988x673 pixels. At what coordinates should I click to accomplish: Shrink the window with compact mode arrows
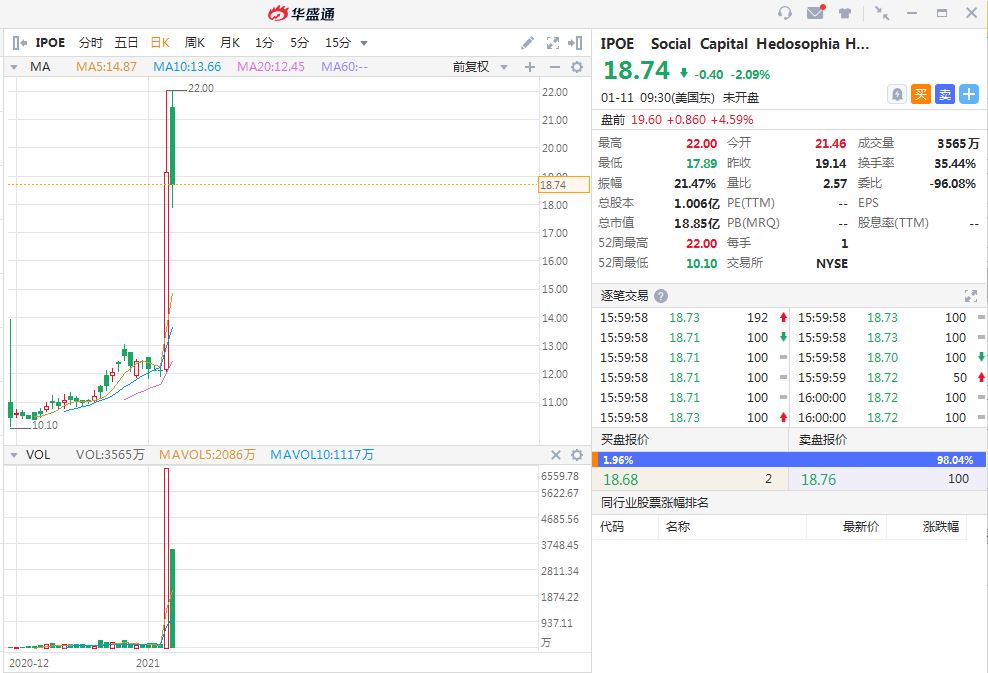pyautogui.click(x=881, y=13)
